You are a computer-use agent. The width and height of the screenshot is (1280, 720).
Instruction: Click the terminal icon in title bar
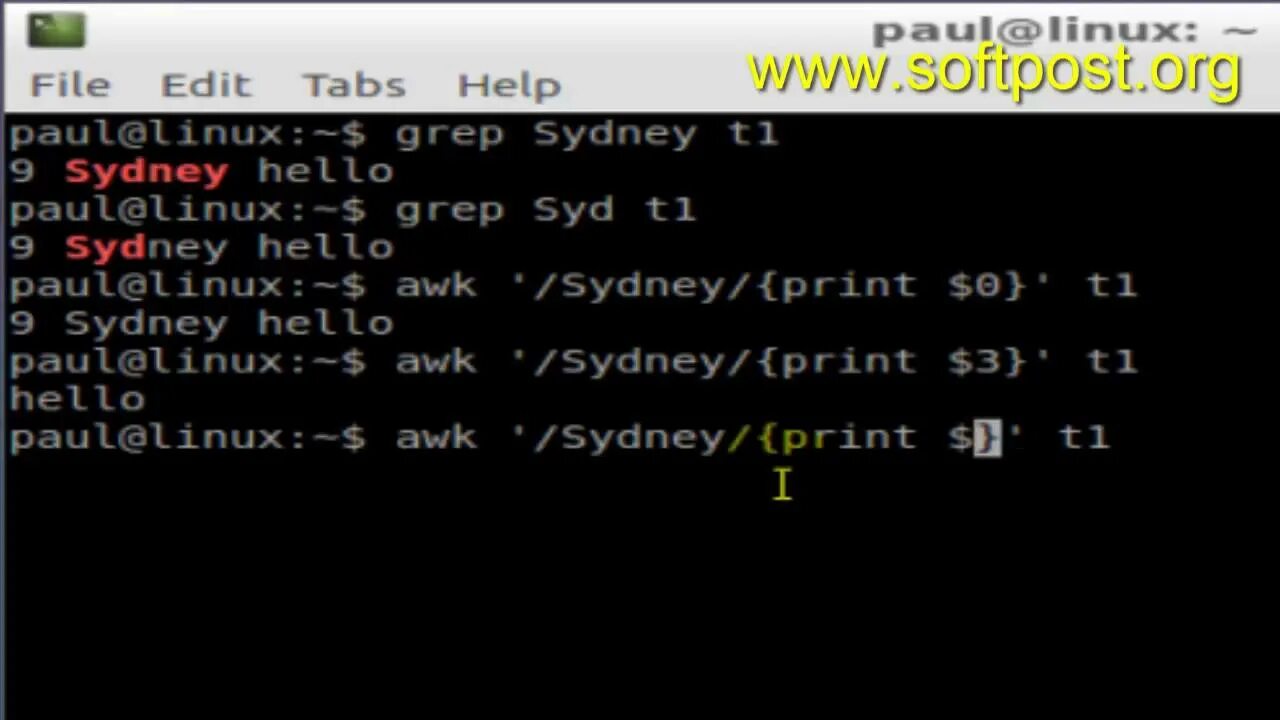tap(56, 29)
